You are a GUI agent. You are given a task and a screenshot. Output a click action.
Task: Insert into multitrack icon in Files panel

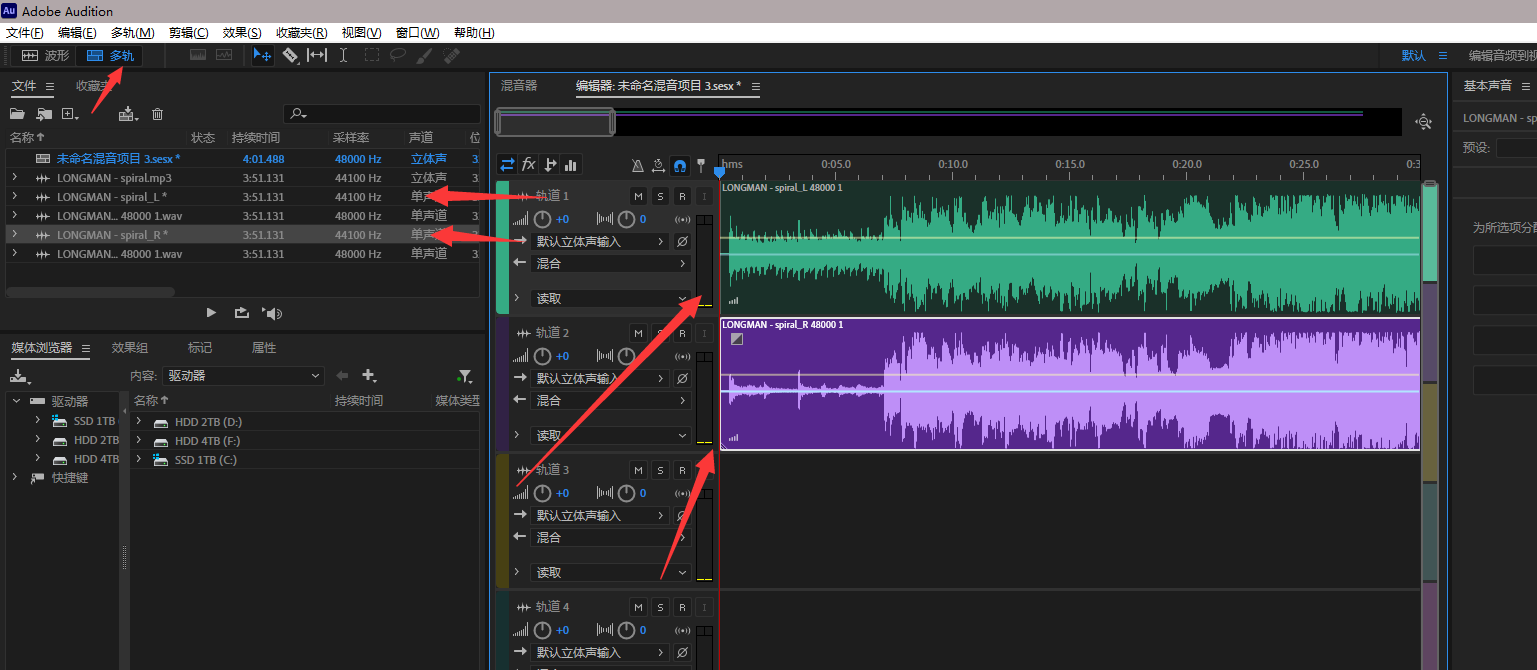coord(128,114)
